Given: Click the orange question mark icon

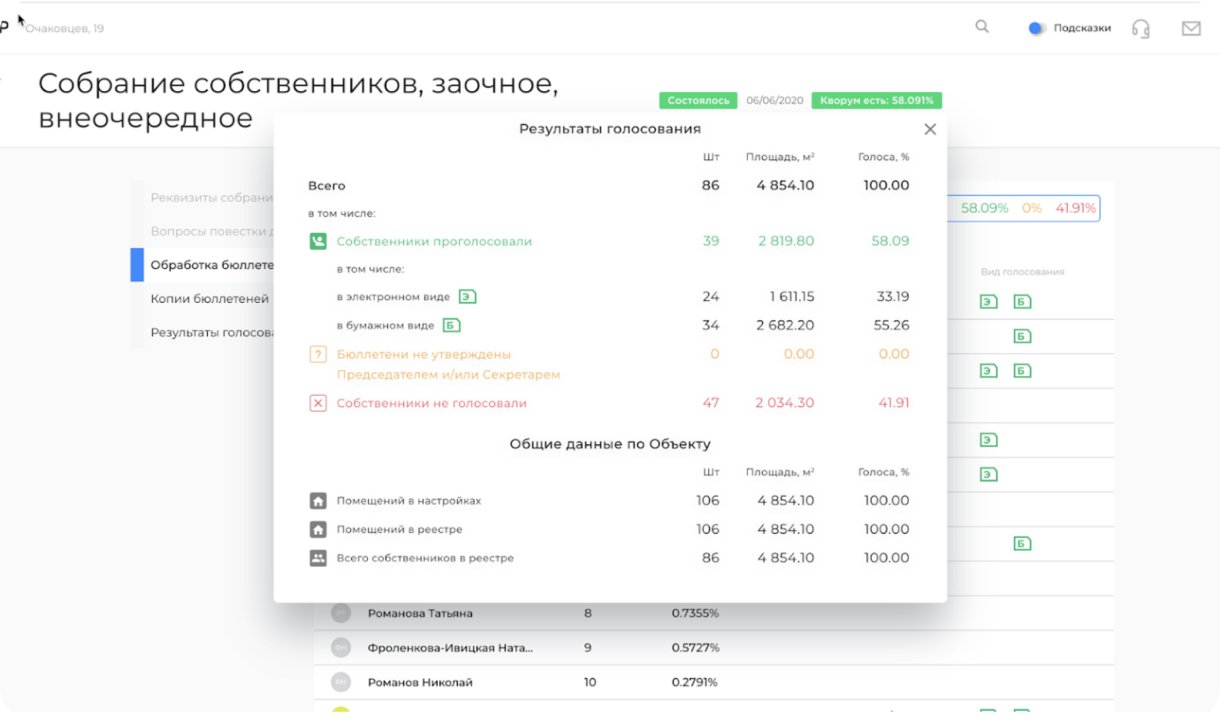Looking at the screenshot, I should 318,354.
